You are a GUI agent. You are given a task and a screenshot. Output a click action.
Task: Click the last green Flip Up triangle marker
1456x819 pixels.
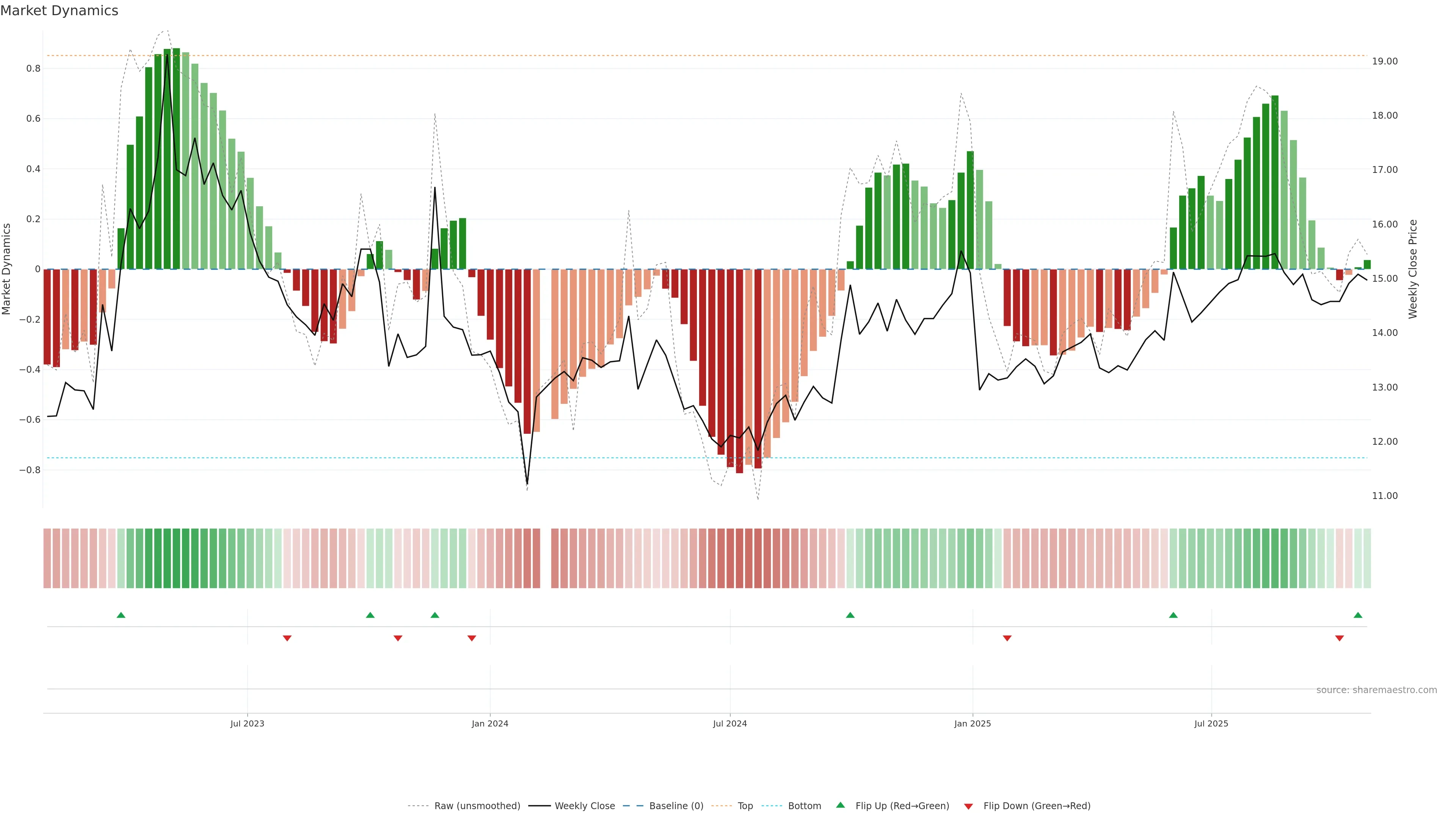[x=1358, y=615]
